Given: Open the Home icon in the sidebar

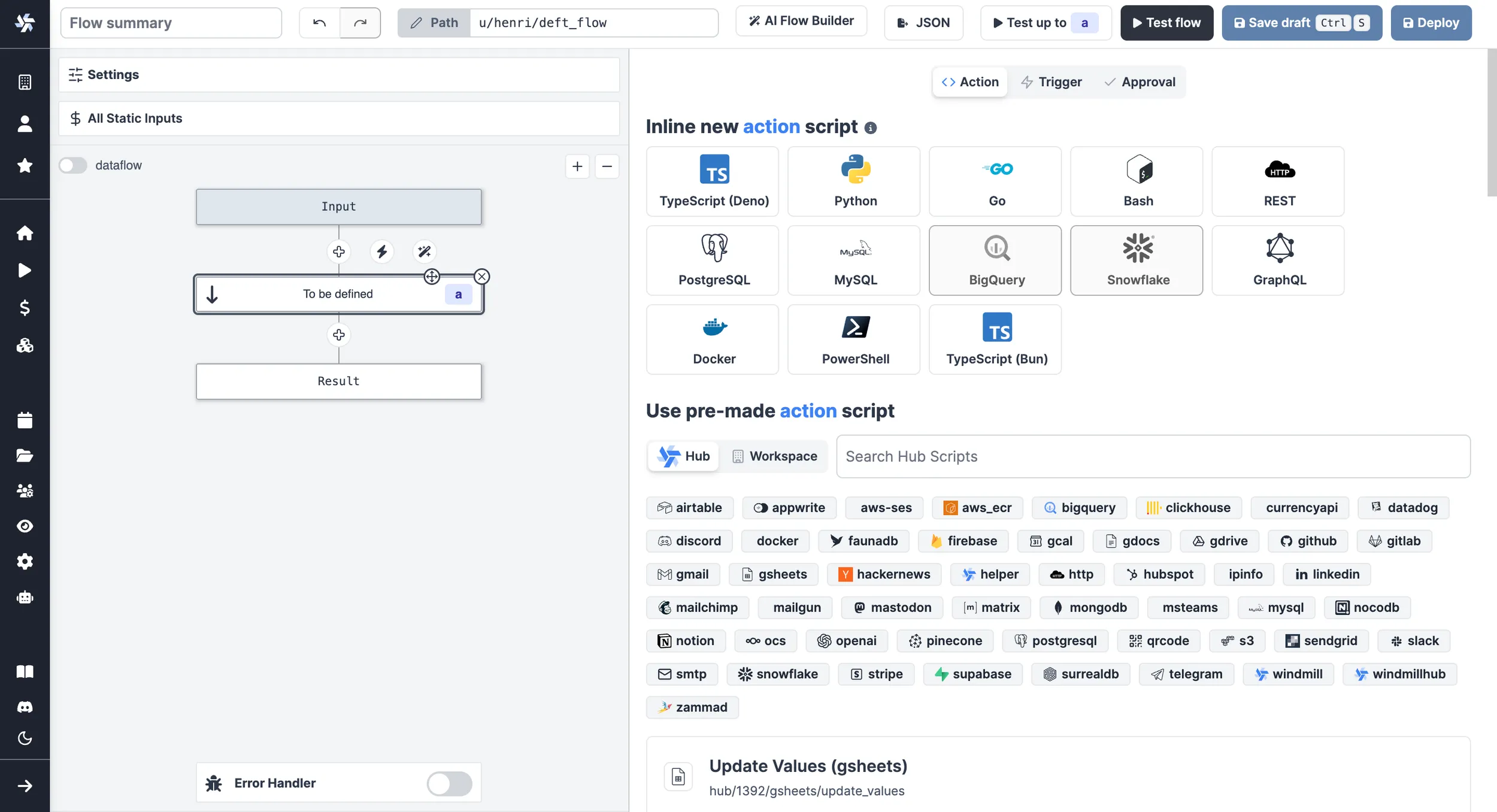Looking at the screenshot, I should pyautogui.click(x=25, y=233).
